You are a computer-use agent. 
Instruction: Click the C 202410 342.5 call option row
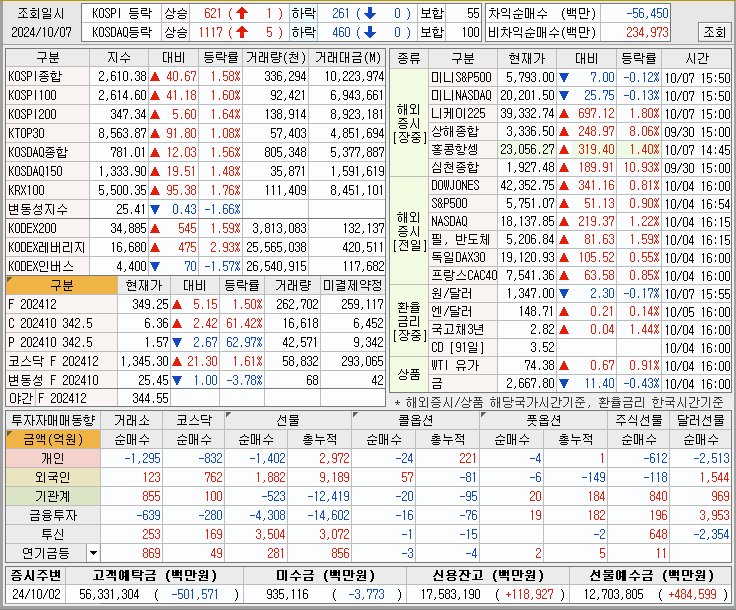[196, 323]
